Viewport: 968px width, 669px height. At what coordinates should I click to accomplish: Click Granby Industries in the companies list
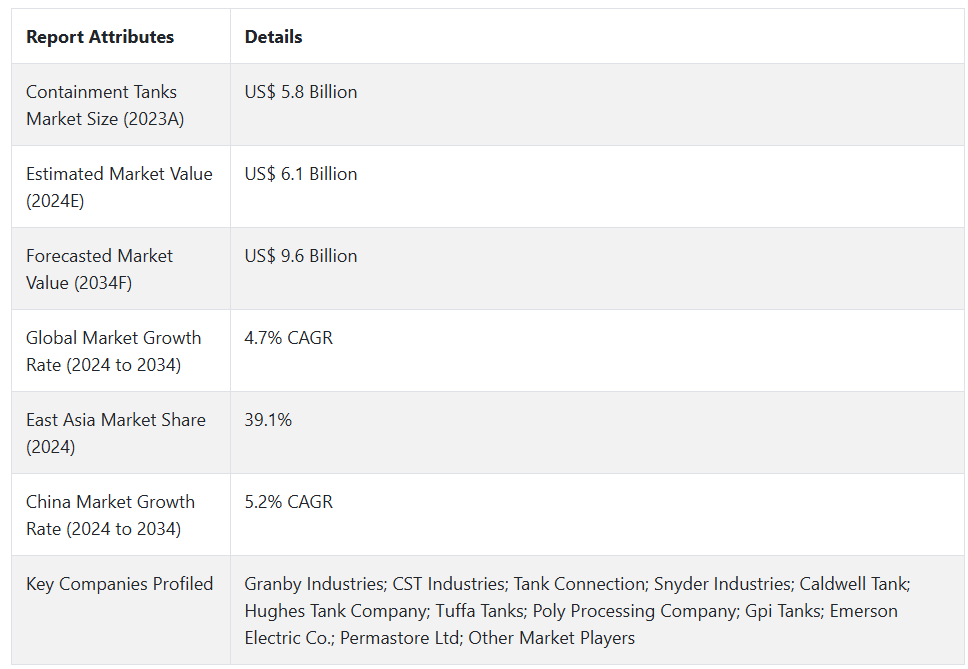pyautogui.click(x=314, y=584)
